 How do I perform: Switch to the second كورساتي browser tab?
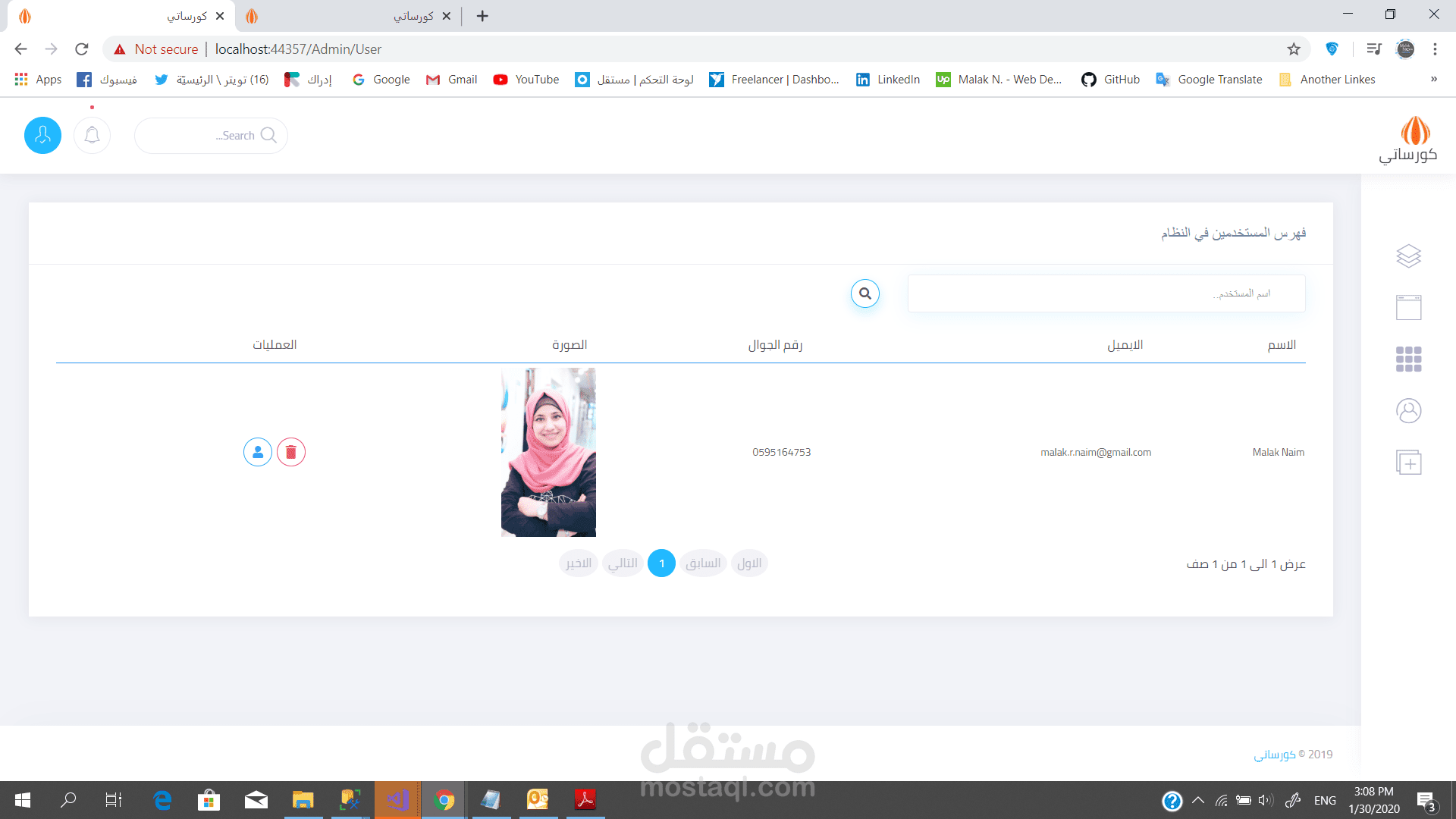click(349, 16)
